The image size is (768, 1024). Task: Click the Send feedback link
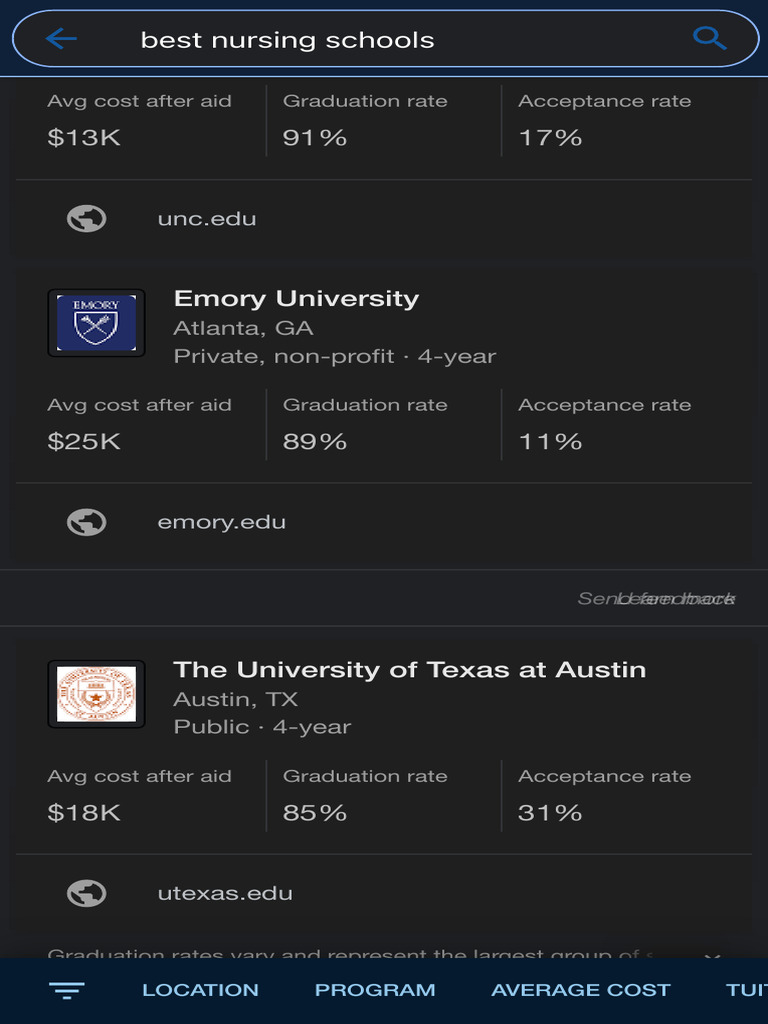point(656,598)
